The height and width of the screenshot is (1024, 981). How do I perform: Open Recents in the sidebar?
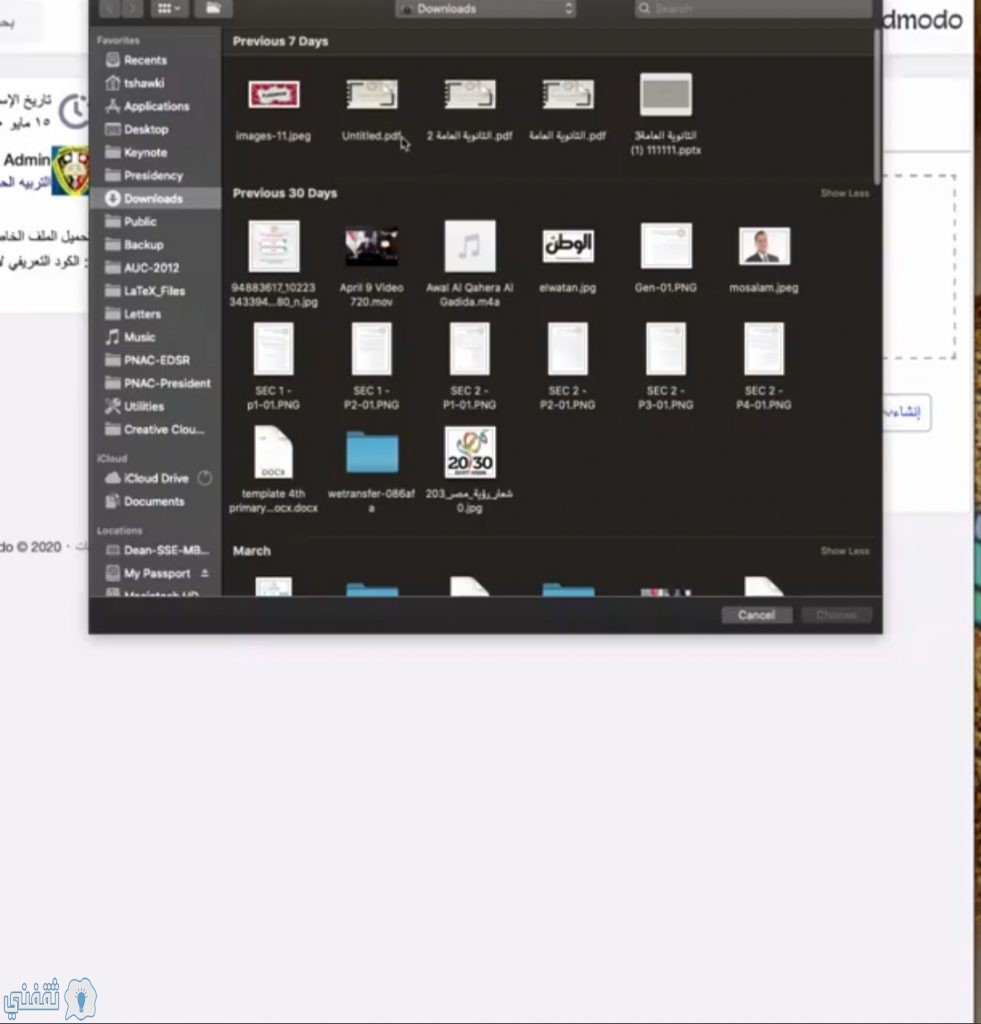point(145,60)
